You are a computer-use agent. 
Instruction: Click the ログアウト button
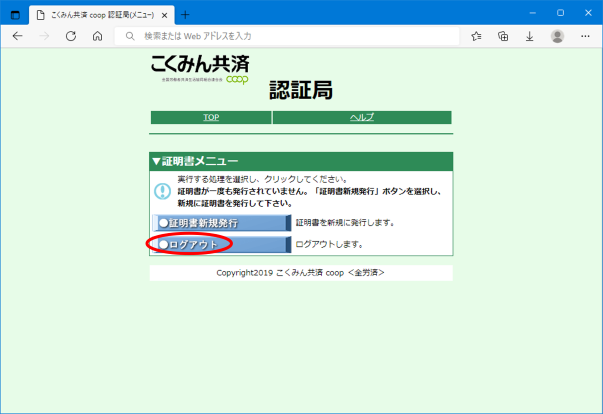pos(222,244)
